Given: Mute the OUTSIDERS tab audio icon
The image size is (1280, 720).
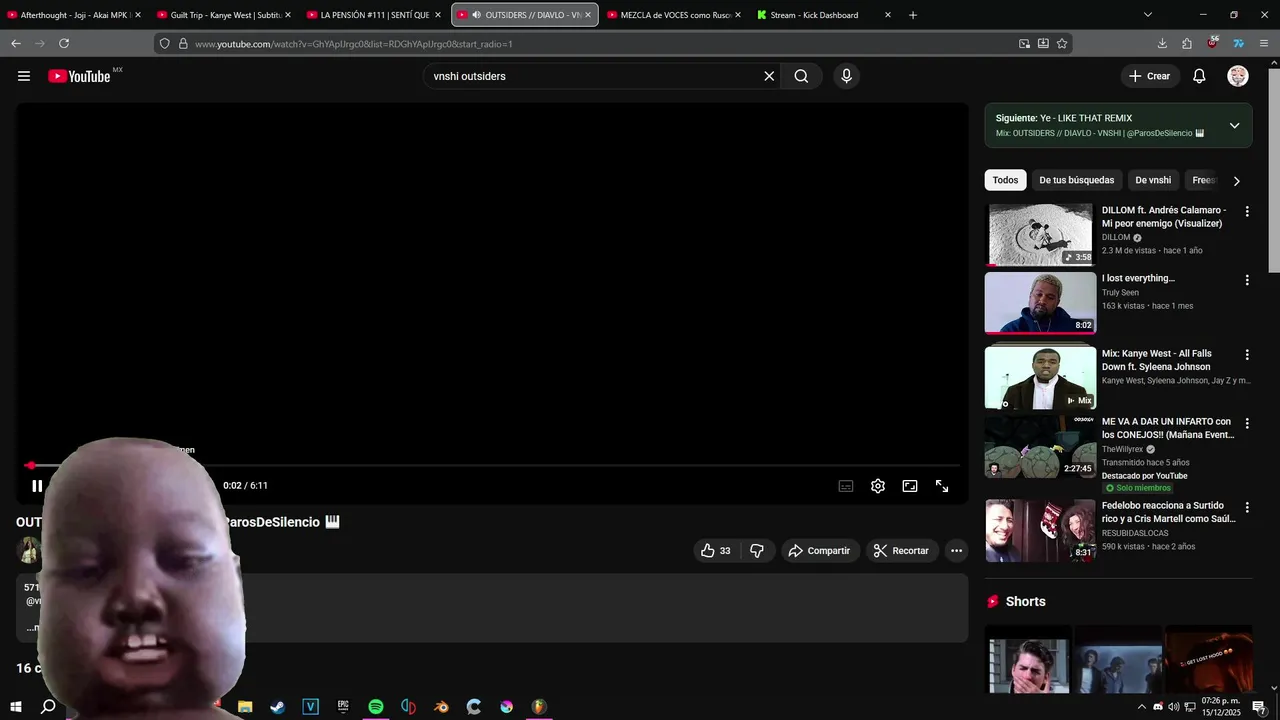Looking at the screenshot, I should click(476, 15).
